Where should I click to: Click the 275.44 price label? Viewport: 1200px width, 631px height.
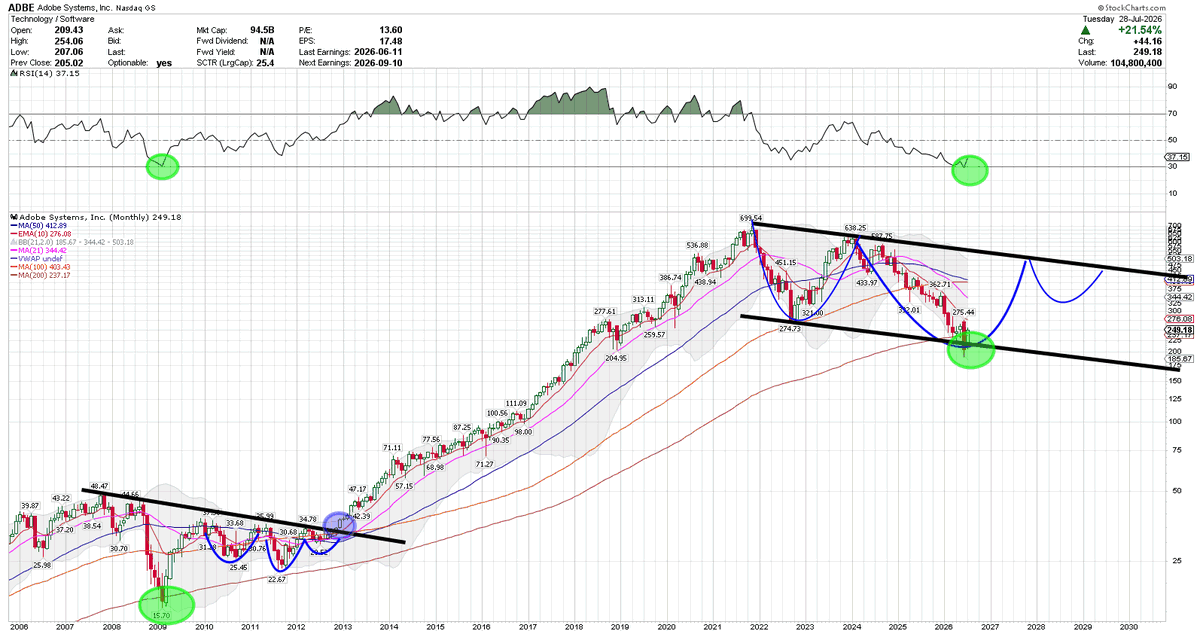[x=962, y=312]
